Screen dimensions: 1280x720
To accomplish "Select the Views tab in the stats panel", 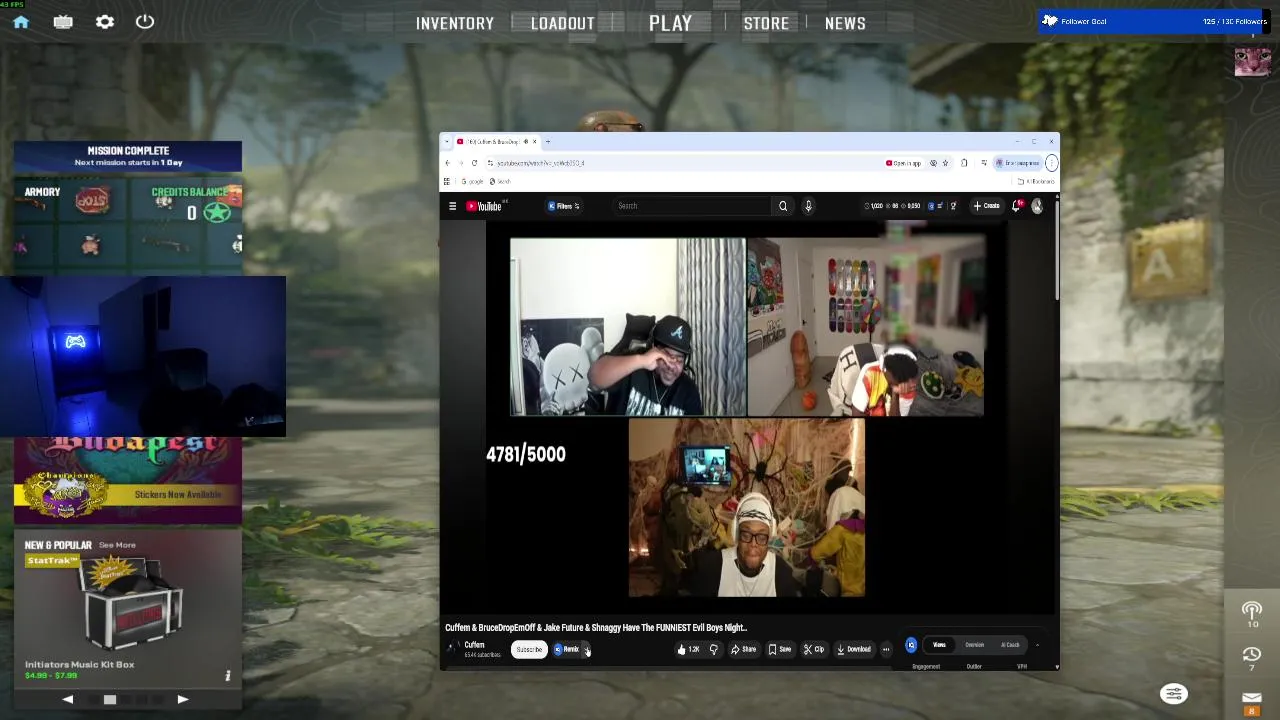I will (x=939, y=645).
